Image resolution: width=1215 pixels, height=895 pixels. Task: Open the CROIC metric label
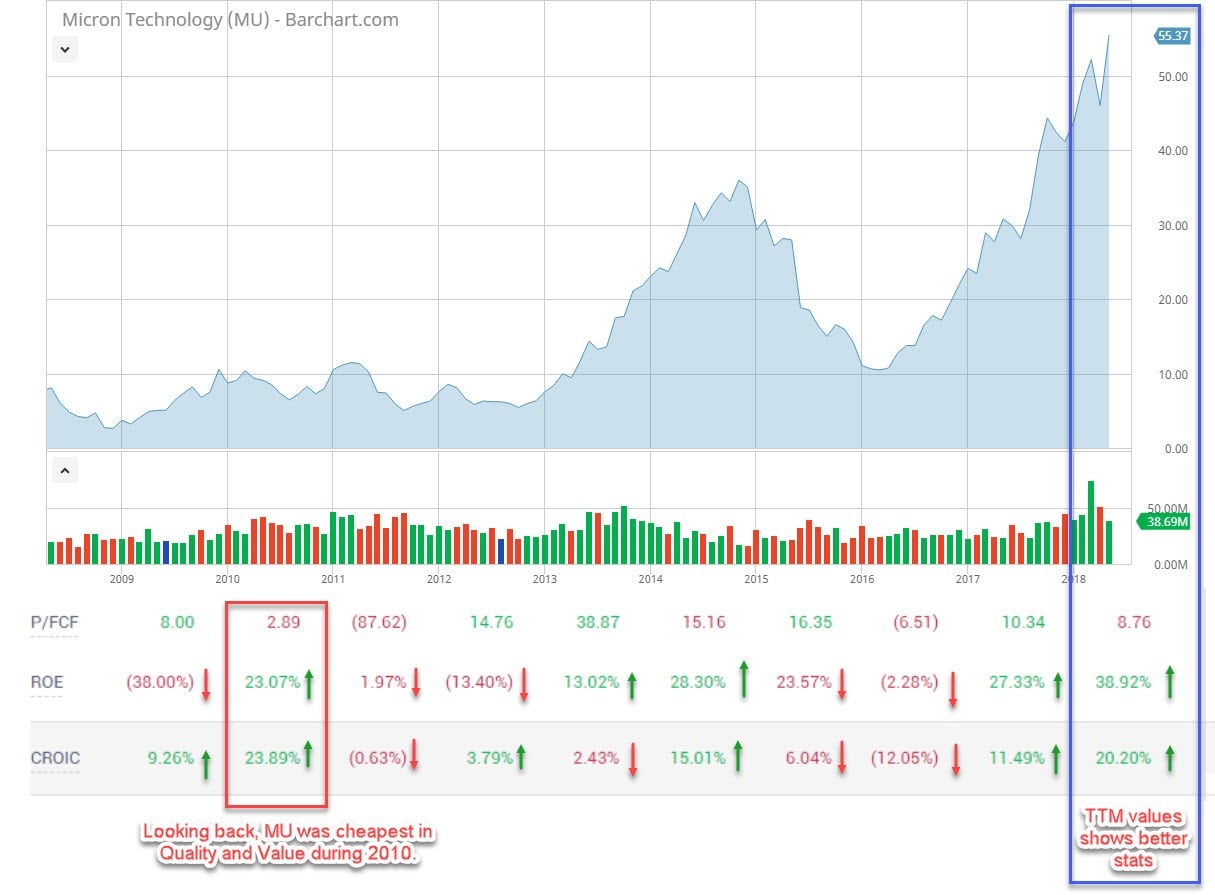point(54,757)
